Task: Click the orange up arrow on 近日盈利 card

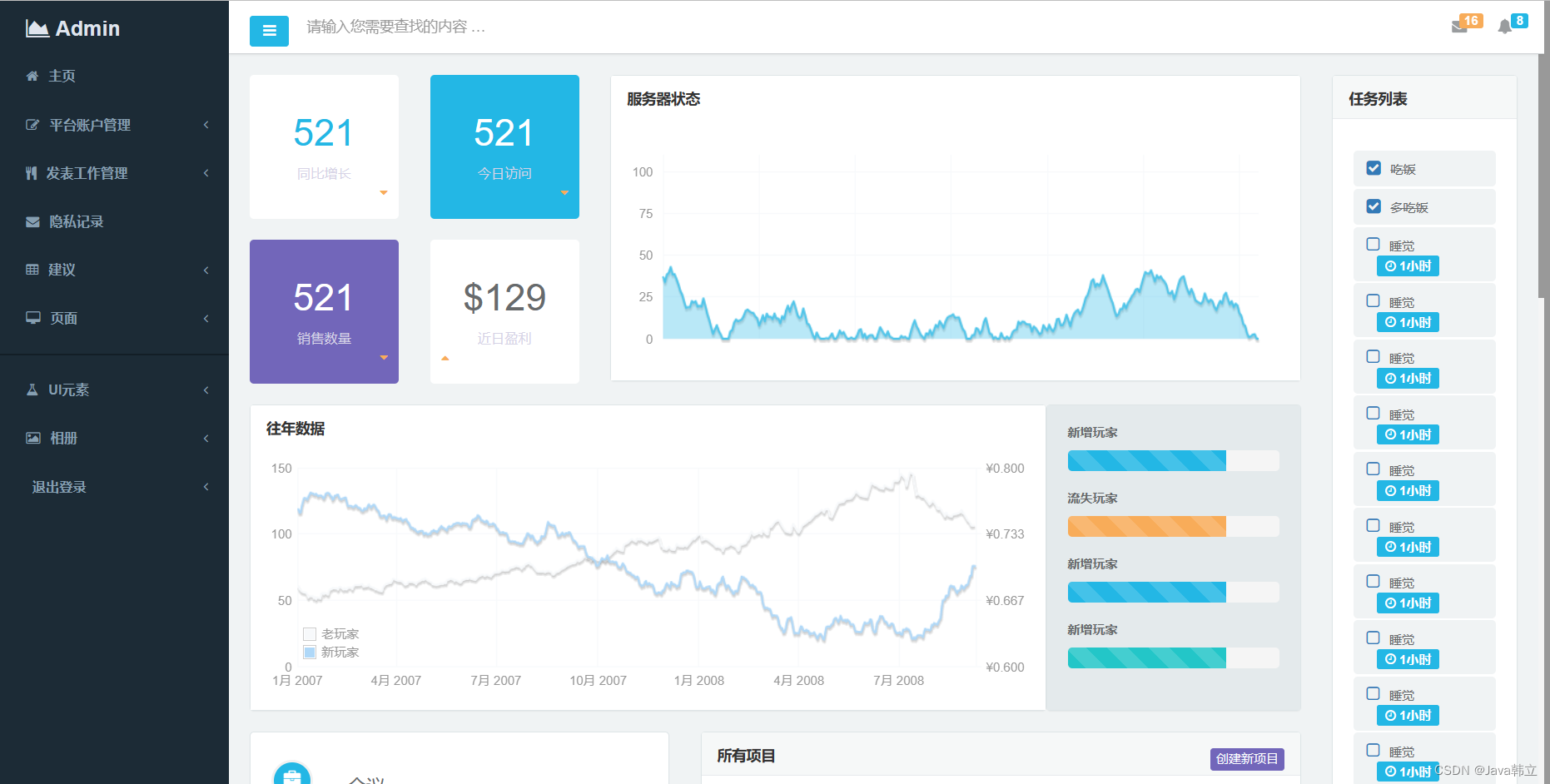Action: [x=445, y=358]
